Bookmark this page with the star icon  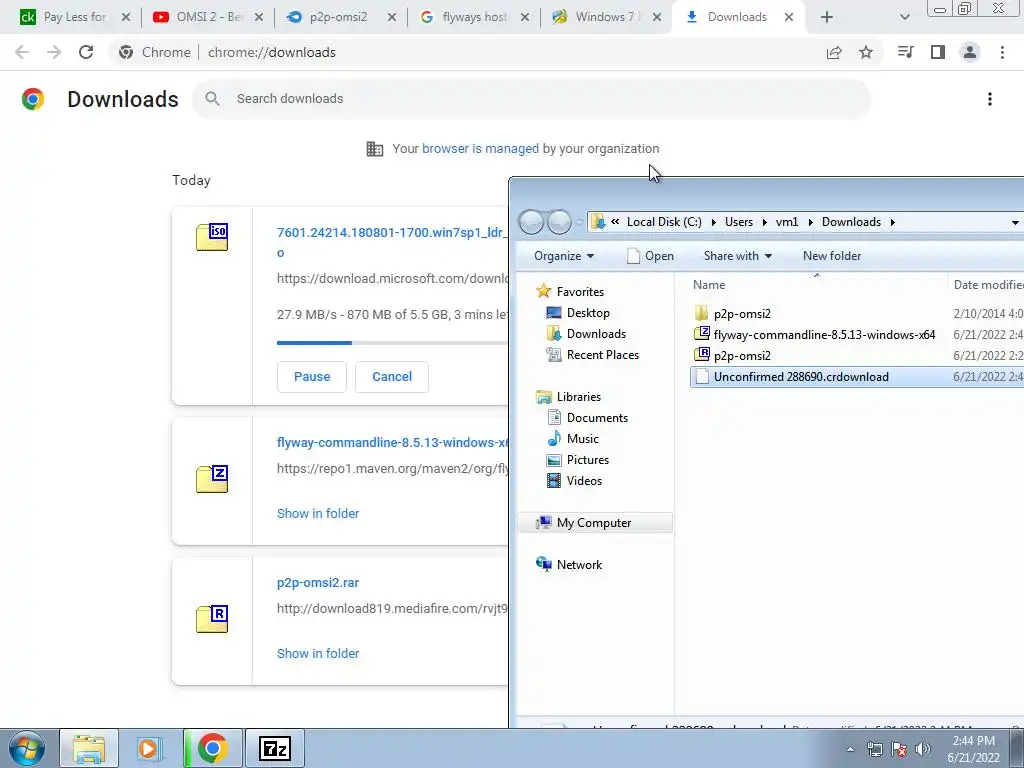point(866,52)
